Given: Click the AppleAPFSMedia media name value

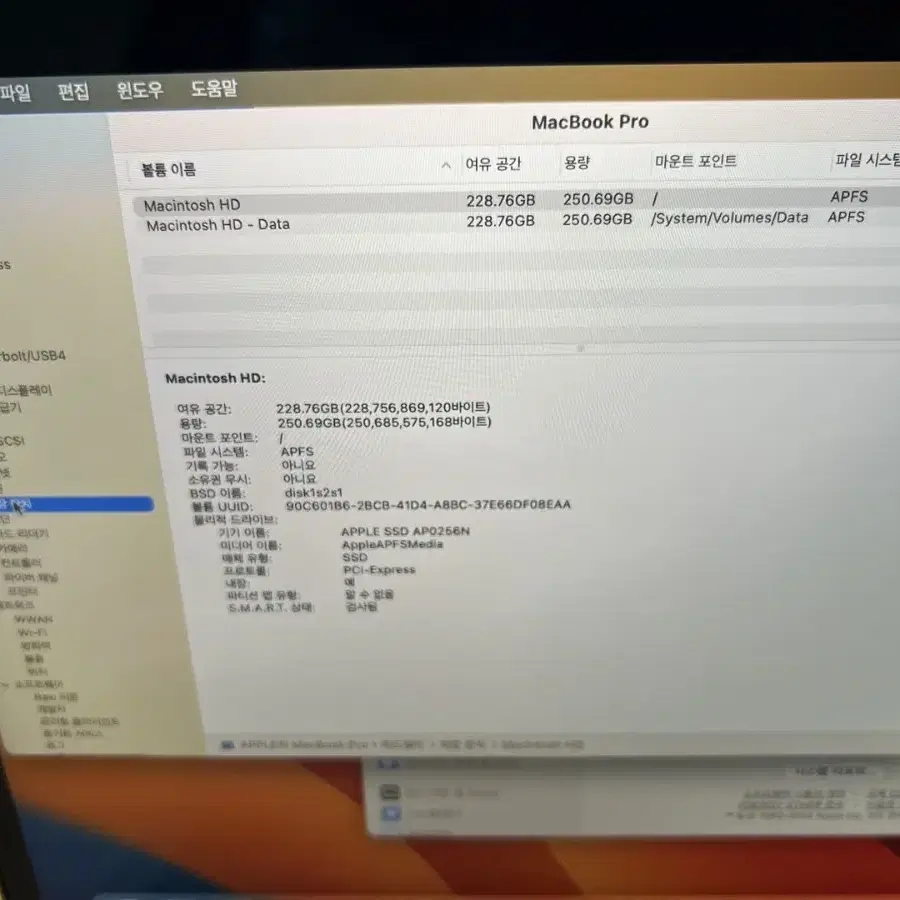Looking at the screenshot, I should pyautogui.click(x=393, y=544).
